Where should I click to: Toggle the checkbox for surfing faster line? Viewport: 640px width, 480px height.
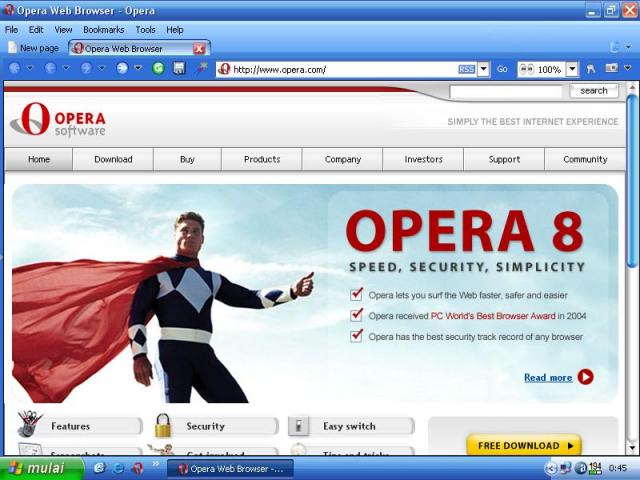pyautogui.click(x=356, y=294)
